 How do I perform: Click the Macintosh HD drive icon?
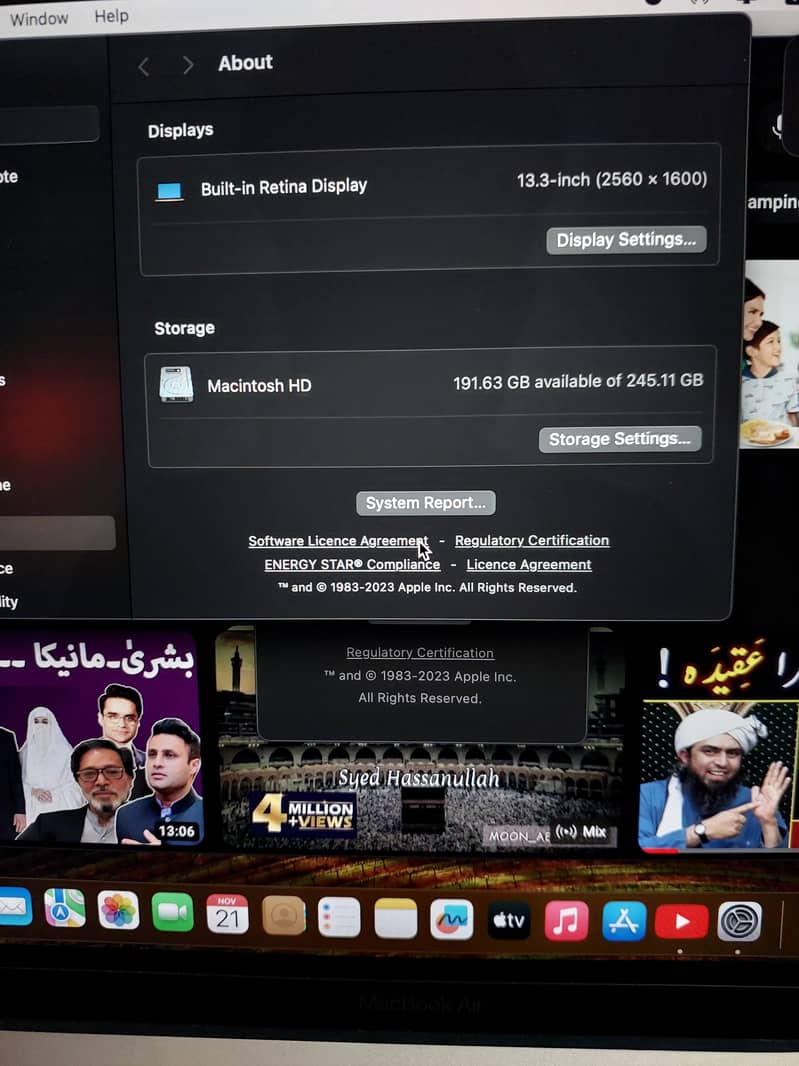[x=176, y=385]
